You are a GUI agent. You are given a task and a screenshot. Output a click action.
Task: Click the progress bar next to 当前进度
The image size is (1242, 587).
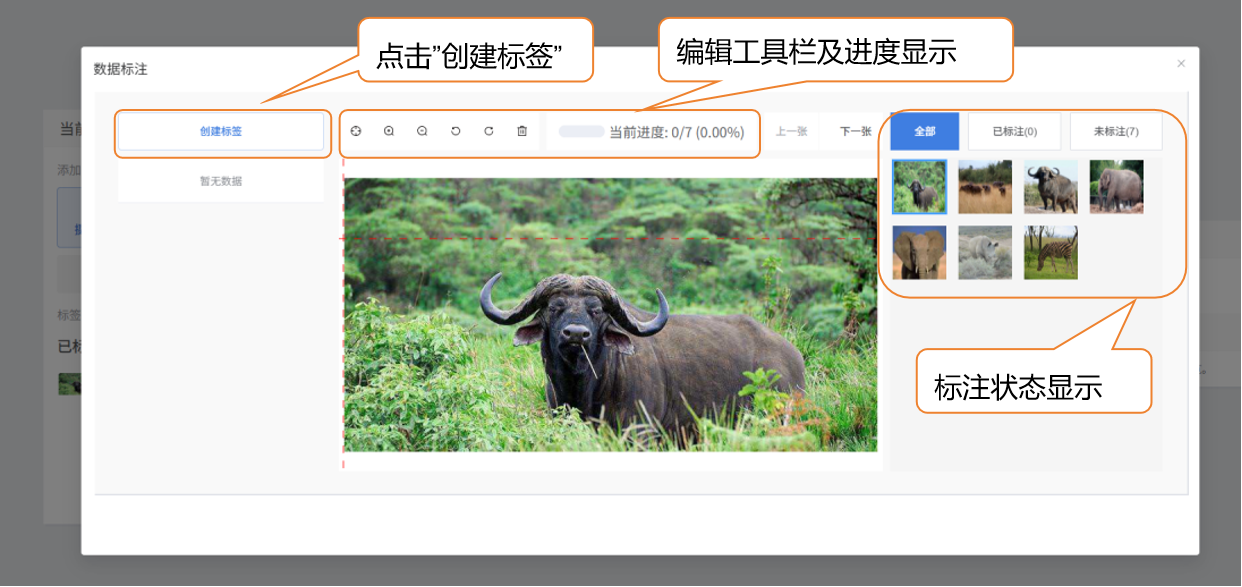point(581,131)
